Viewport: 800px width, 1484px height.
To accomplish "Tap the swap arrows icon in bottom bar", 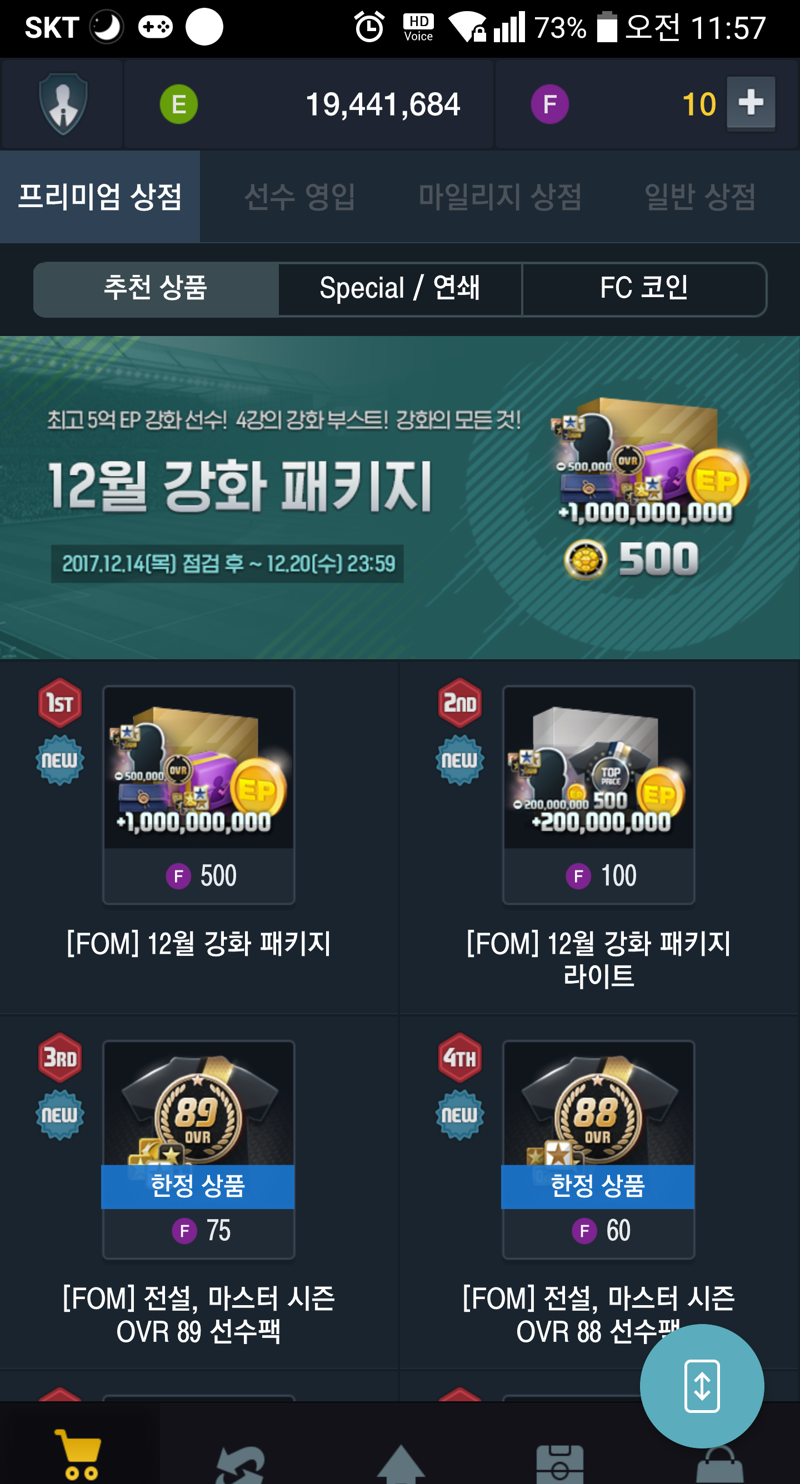I will [x=240, y=1464].
